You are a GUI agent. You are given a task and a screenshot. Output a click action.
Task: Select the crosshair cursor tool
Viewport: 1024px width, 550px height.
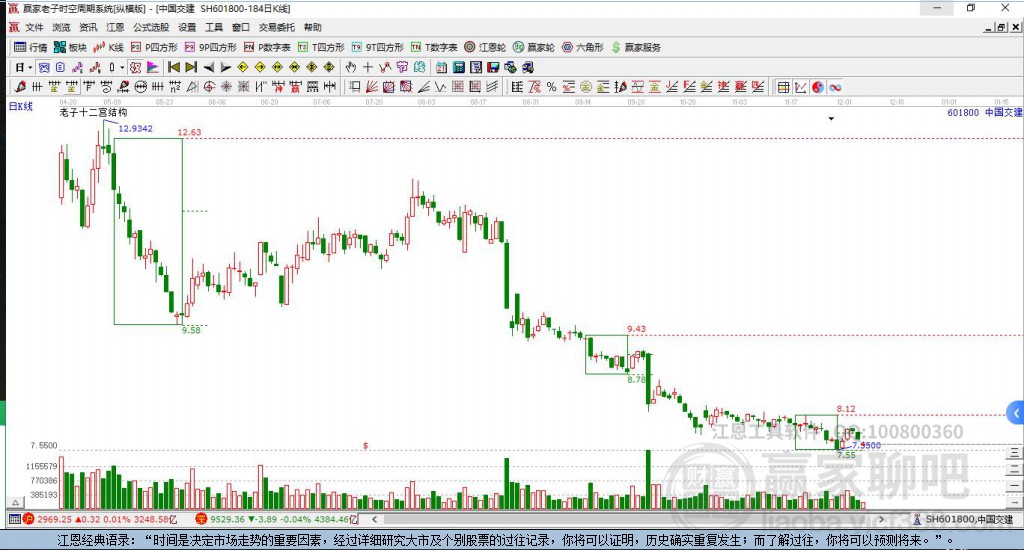point(368,67)
